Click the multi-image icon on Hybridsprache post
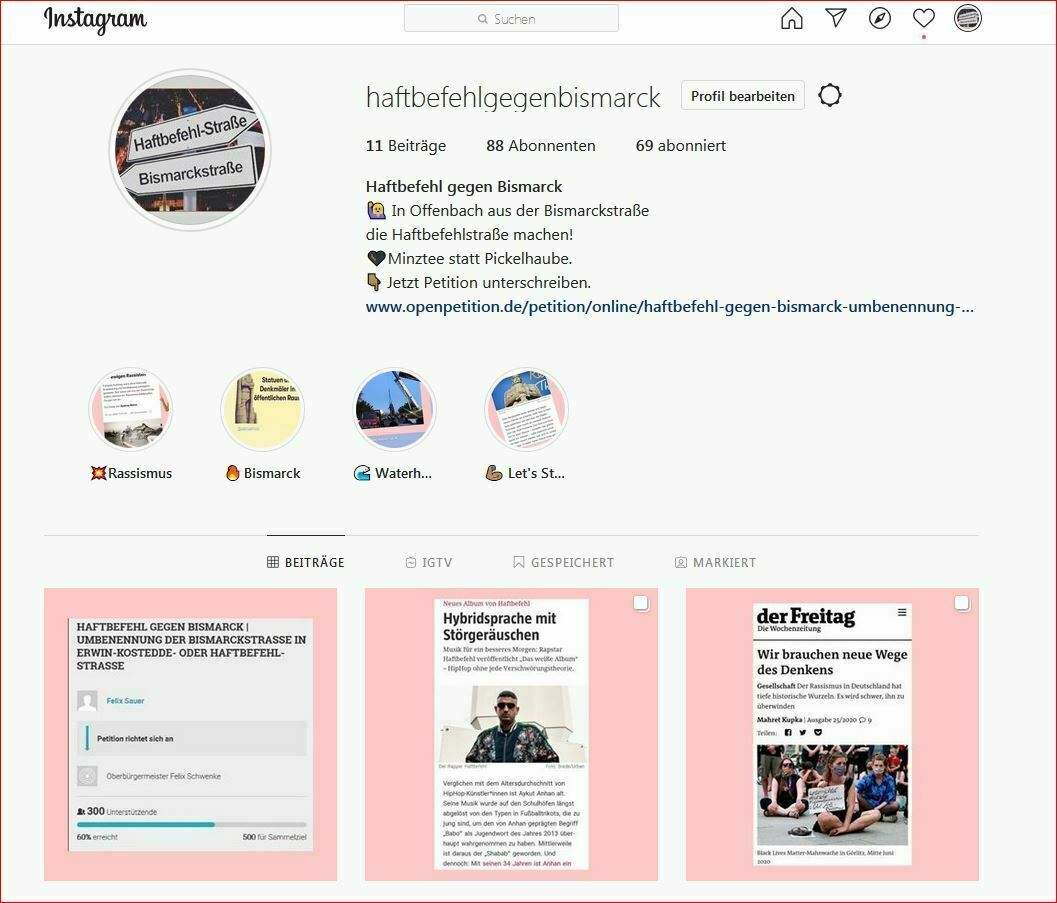The height and width of the screenshot is (903, 1057). tap(641, 603)
